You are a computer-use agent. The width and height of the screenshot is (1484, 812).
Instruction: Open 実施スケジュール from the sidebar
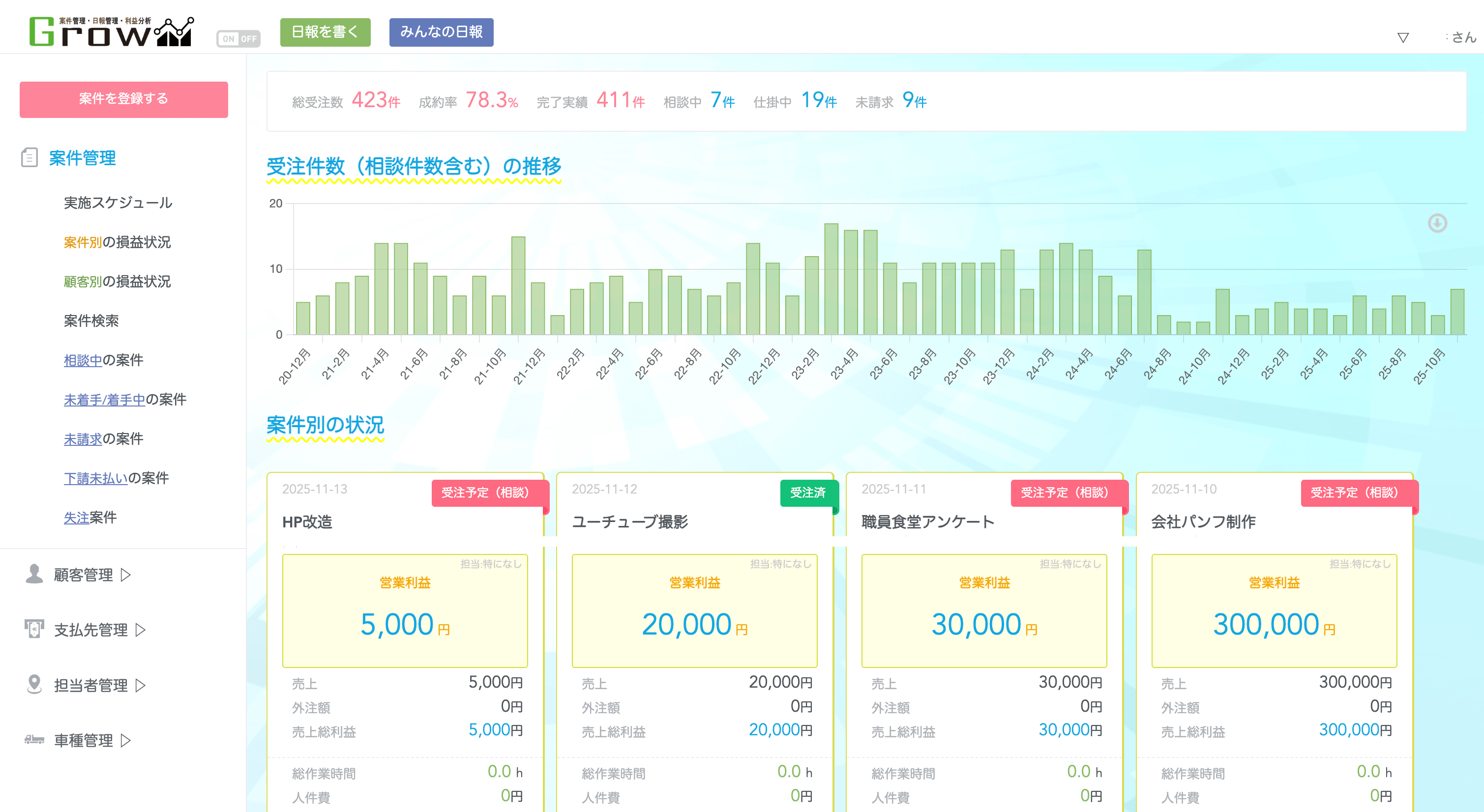118,203
